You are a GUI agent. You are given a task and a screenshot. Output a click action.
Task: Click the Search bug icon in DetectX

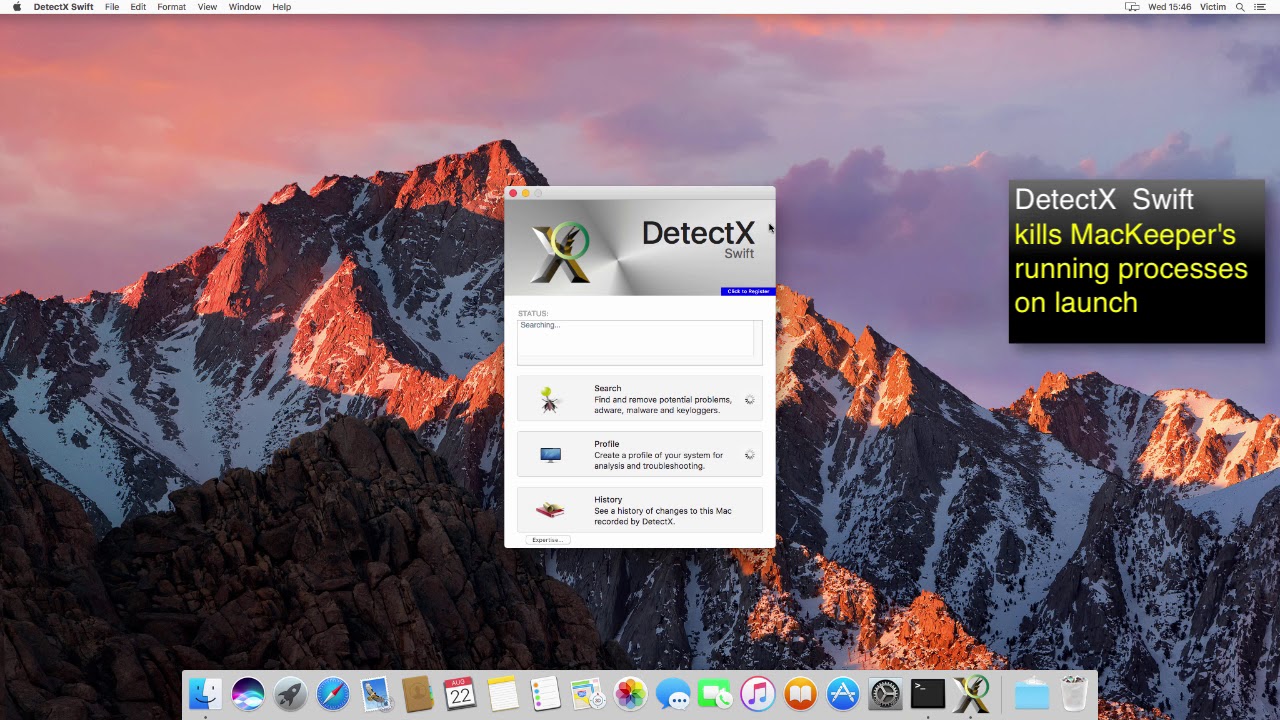pyautogui.click(x=550, y=400)
